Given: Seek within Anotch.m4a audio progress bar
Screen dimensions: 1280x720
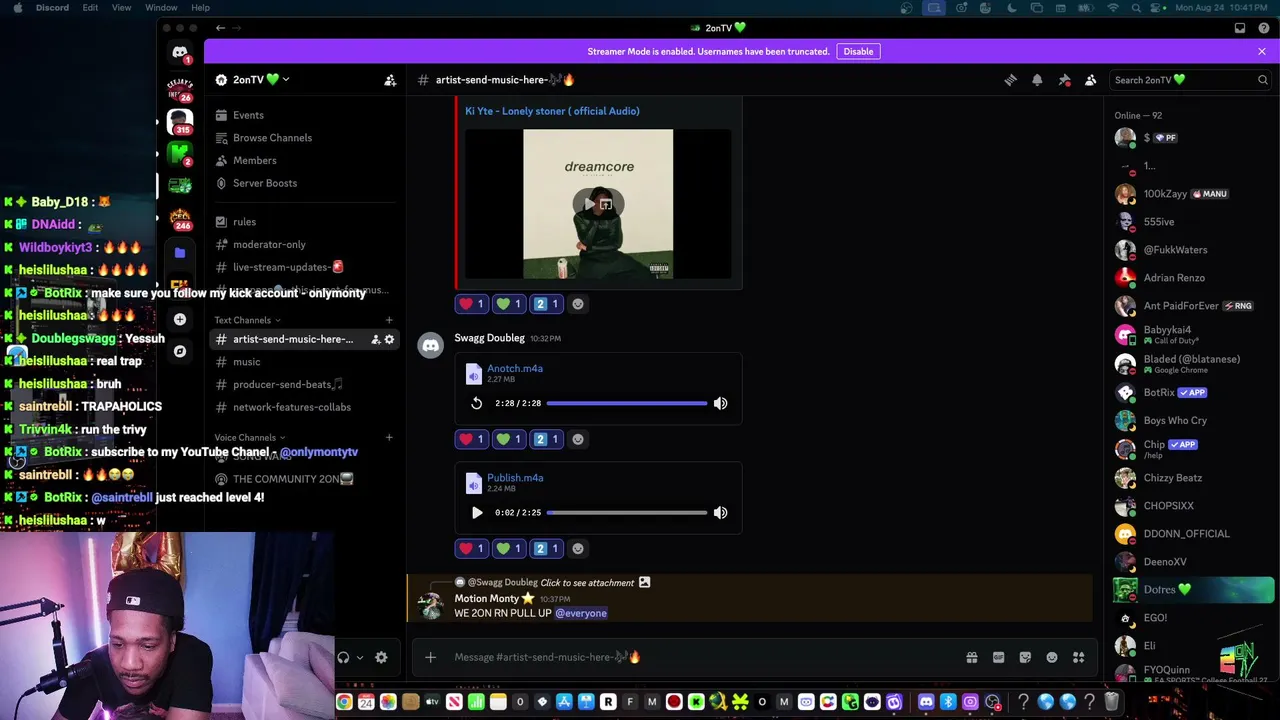Looking at the screenshot, I should [x=627, y=403].
